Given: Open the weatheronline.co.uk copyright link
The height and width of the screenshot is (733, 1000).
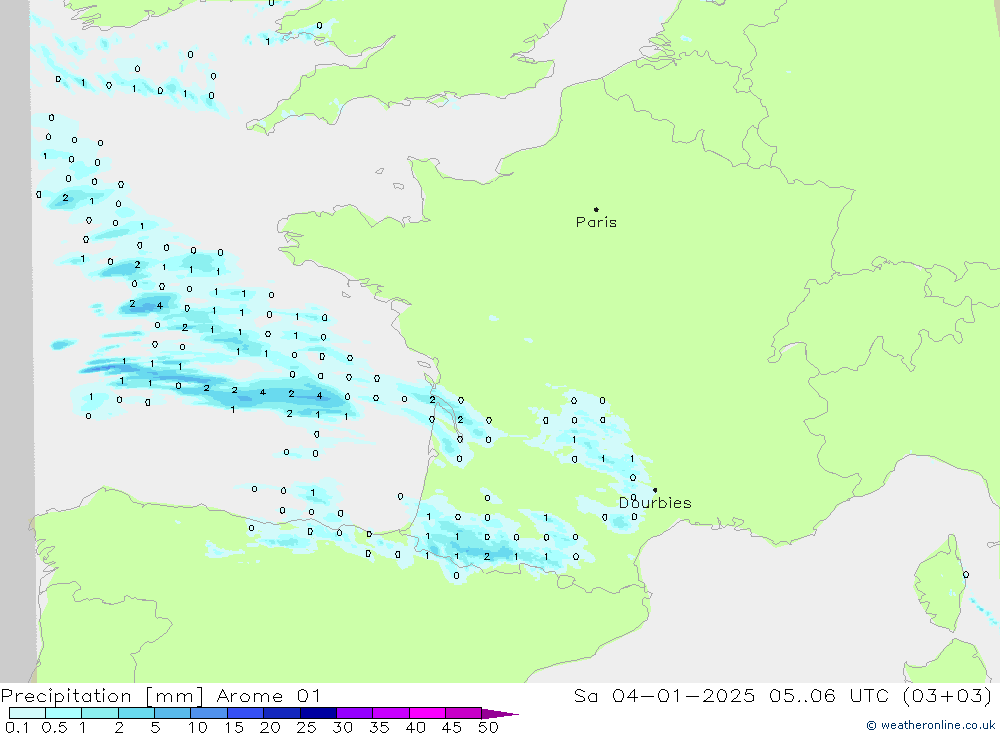Looking at the screenshot, I should [930, 725].
